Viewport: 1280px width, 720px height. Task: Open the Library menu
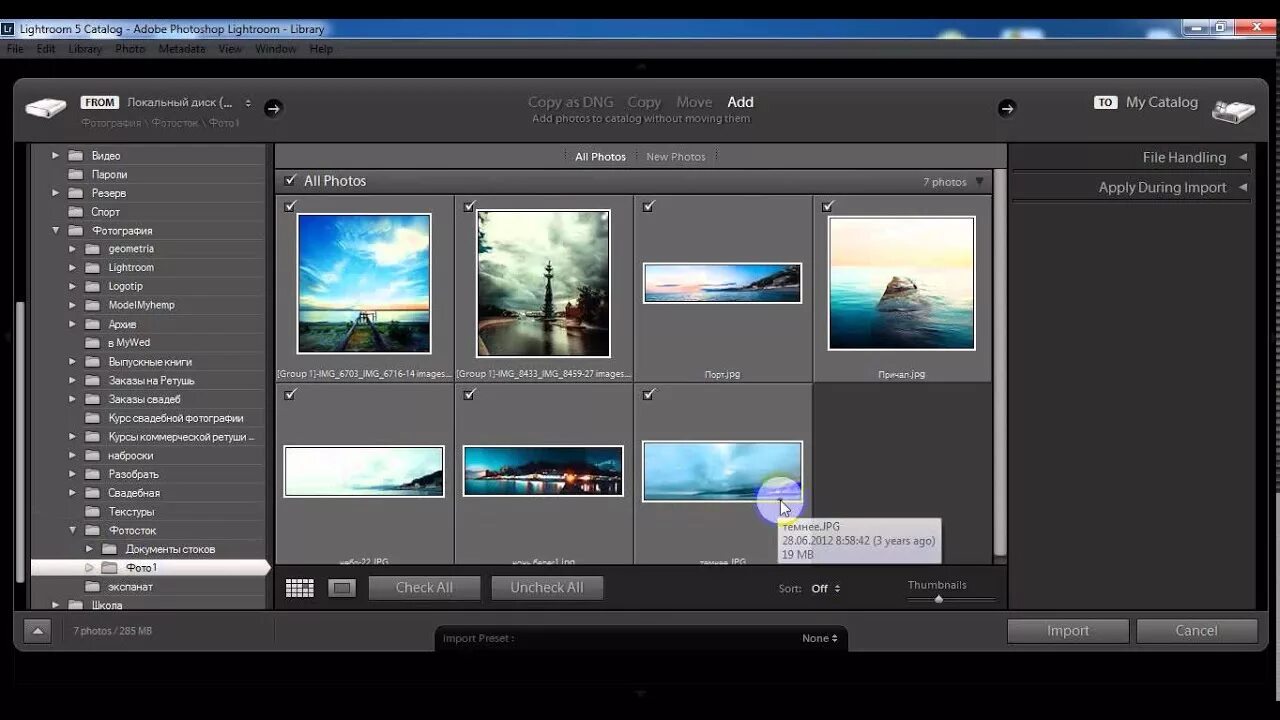(x=85, y=49)
